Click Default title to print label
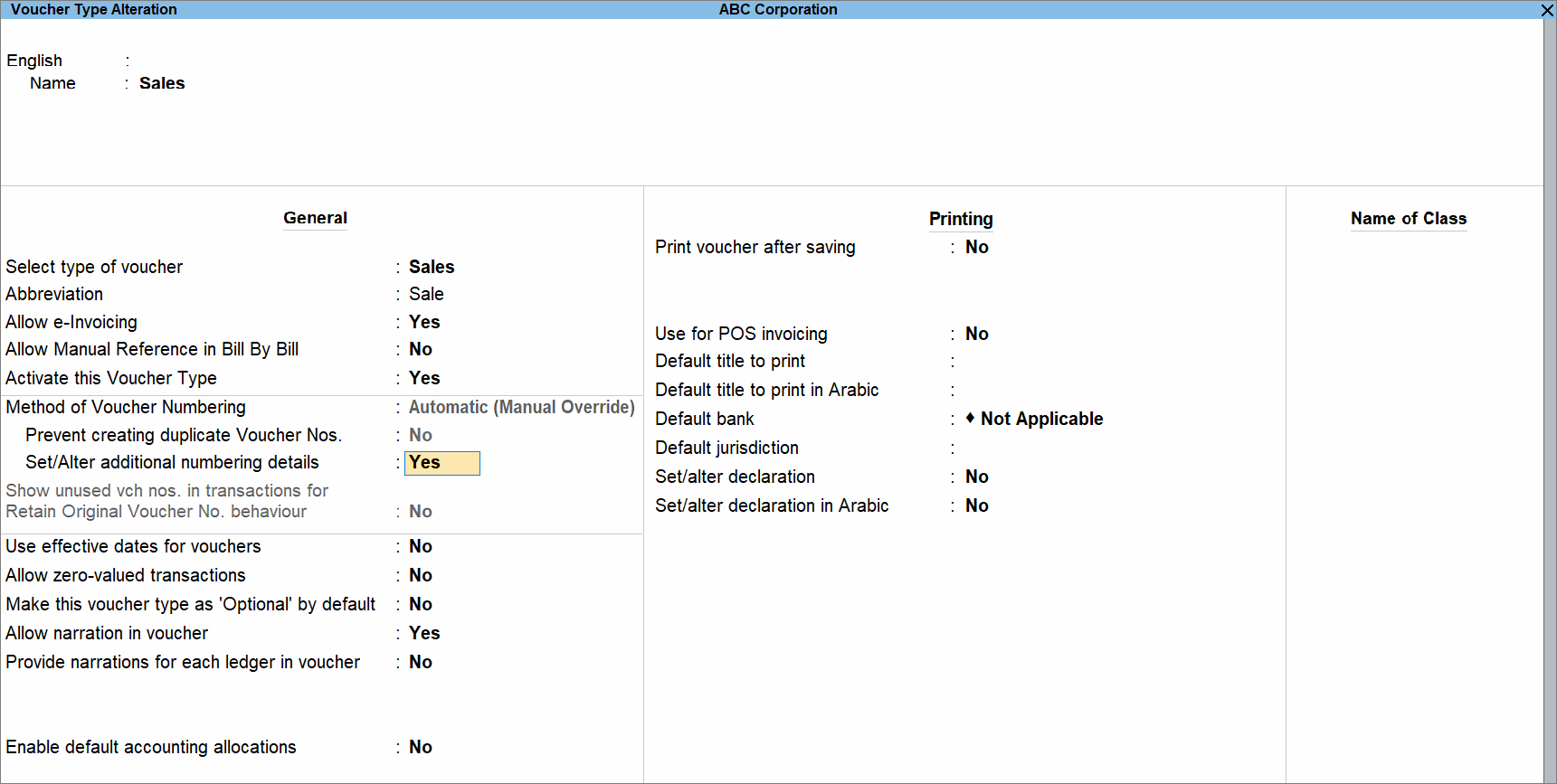 730,361
